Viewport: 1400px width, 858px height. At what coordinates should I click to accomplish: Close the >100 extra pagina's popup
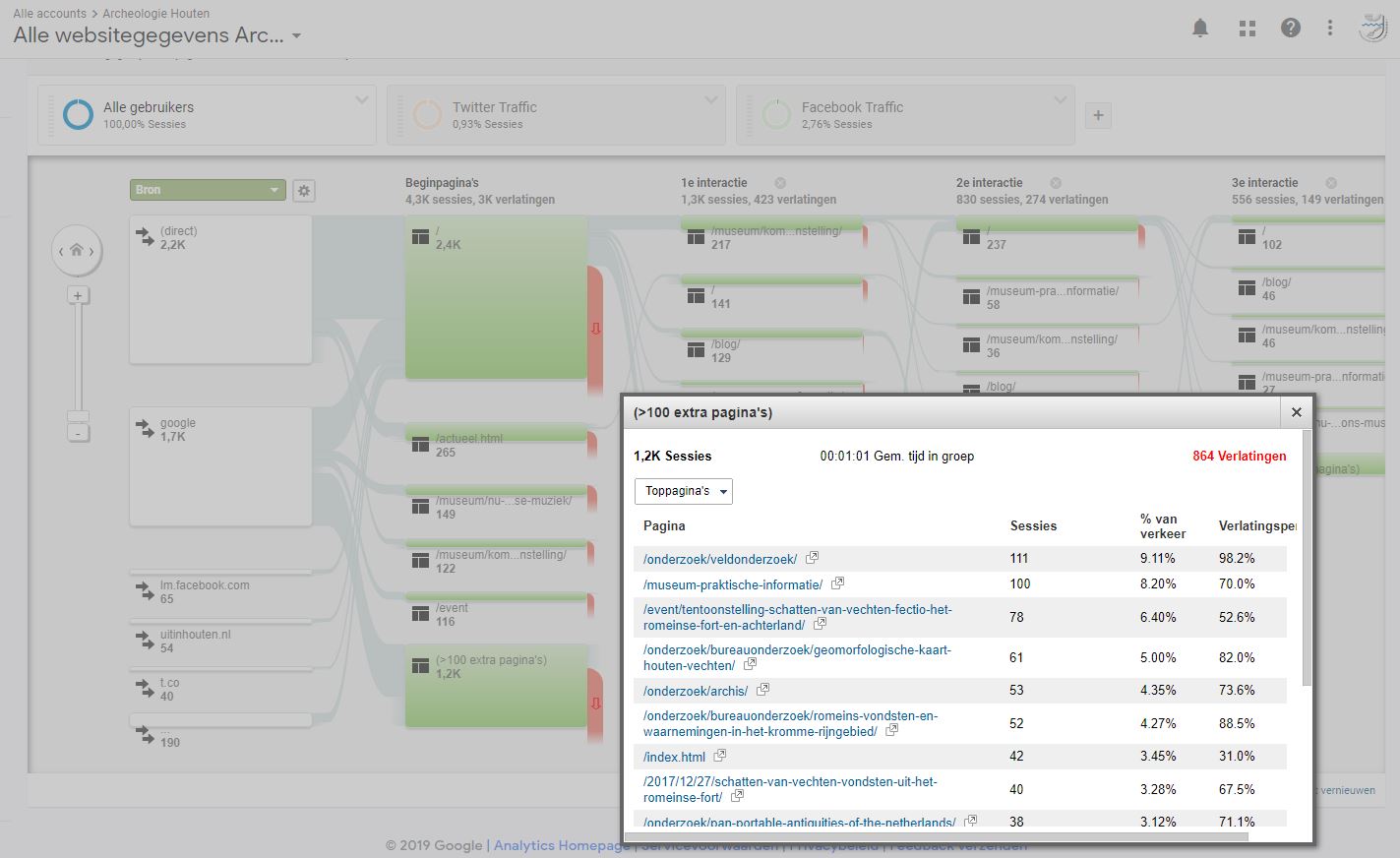coord(1296,412)
